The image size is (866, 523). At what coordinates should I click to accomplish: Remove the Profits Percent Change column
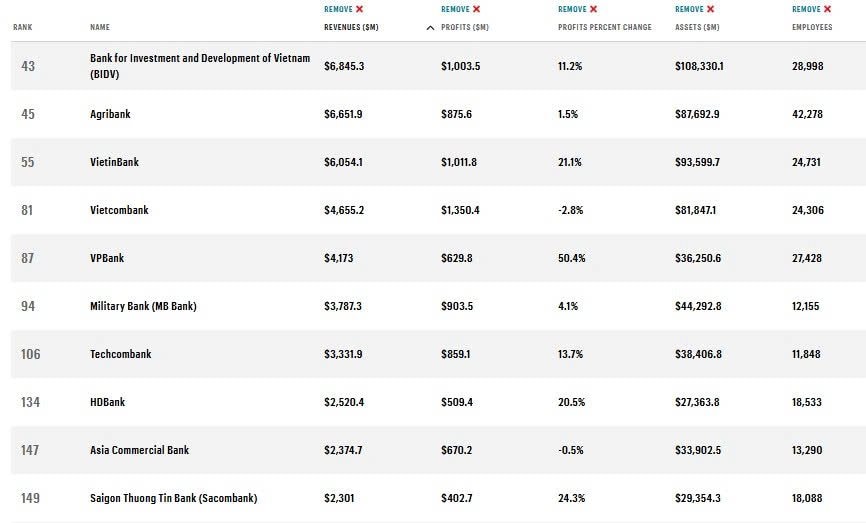(x=593, y=10)
